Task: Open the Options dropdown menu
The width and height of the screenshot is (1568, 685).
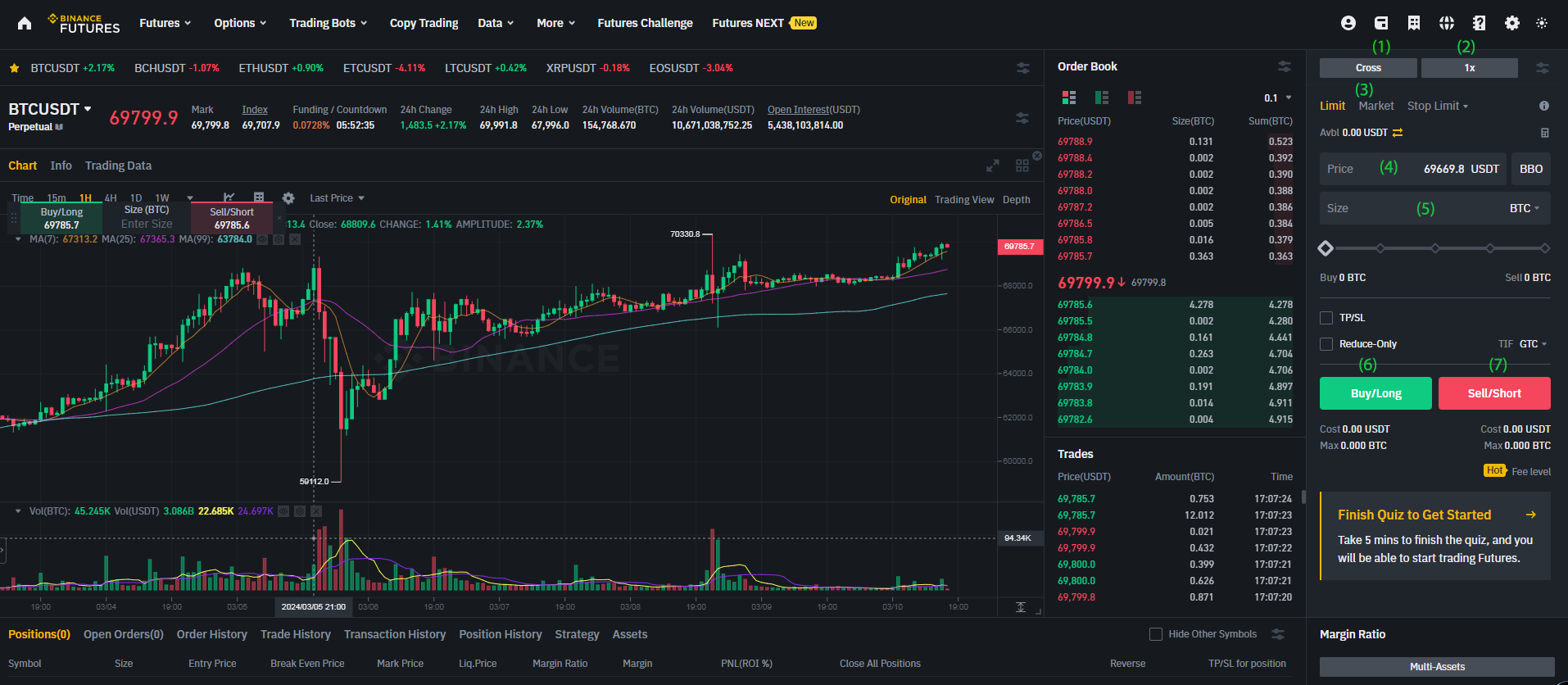Action: click(240, 23)
